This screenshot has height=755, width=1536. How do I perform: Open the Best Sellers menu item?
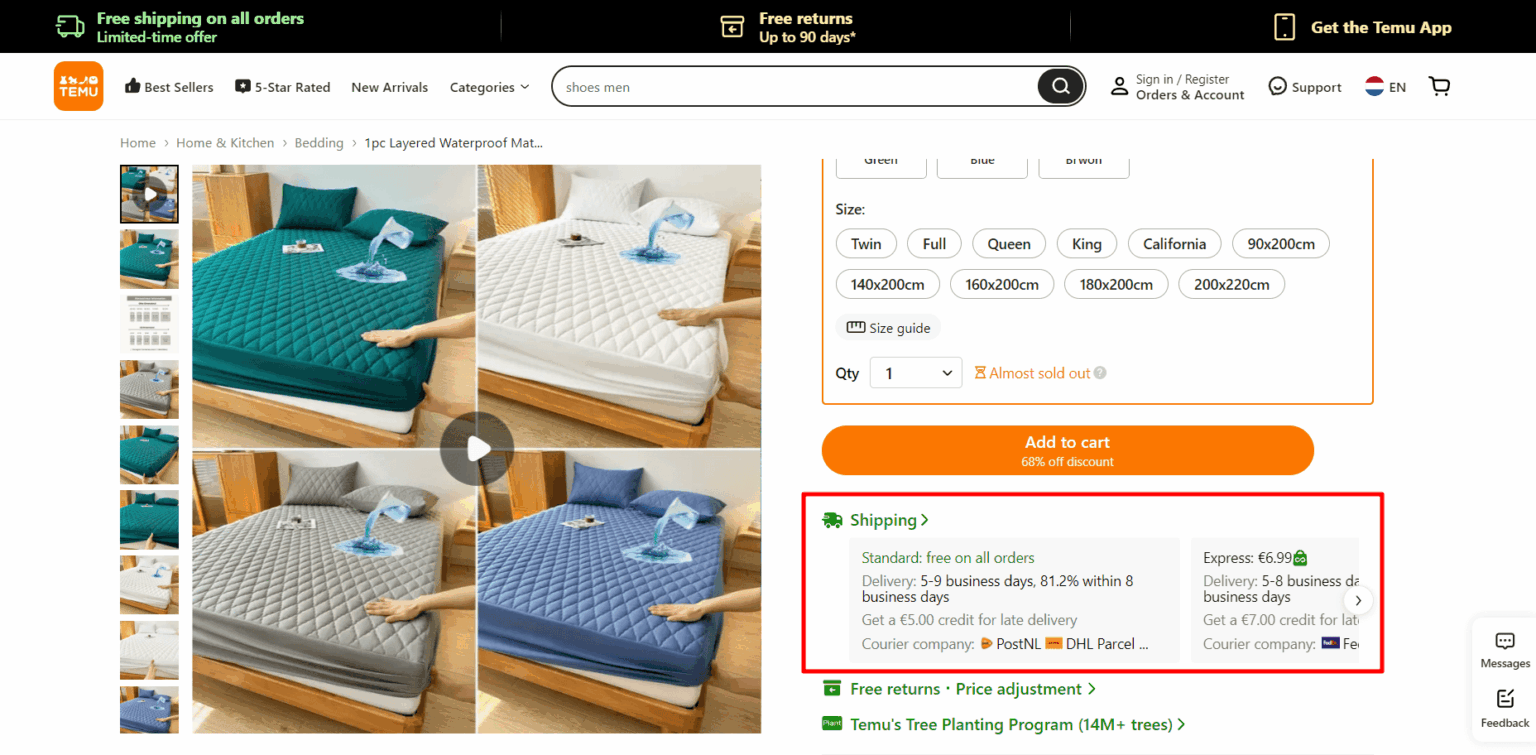[x=169, y=87]
